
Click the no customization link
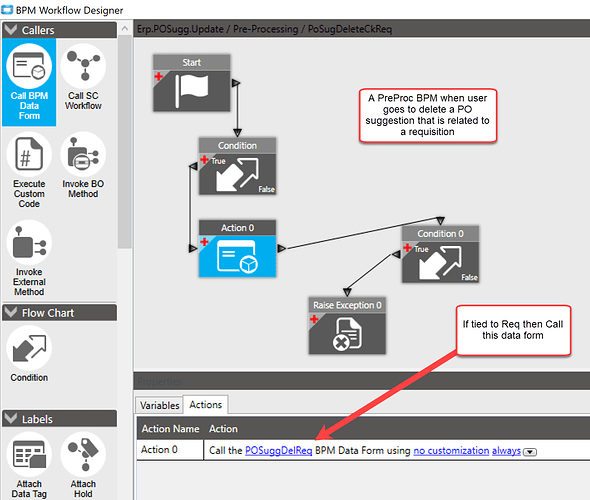click(x=451, y=450)
